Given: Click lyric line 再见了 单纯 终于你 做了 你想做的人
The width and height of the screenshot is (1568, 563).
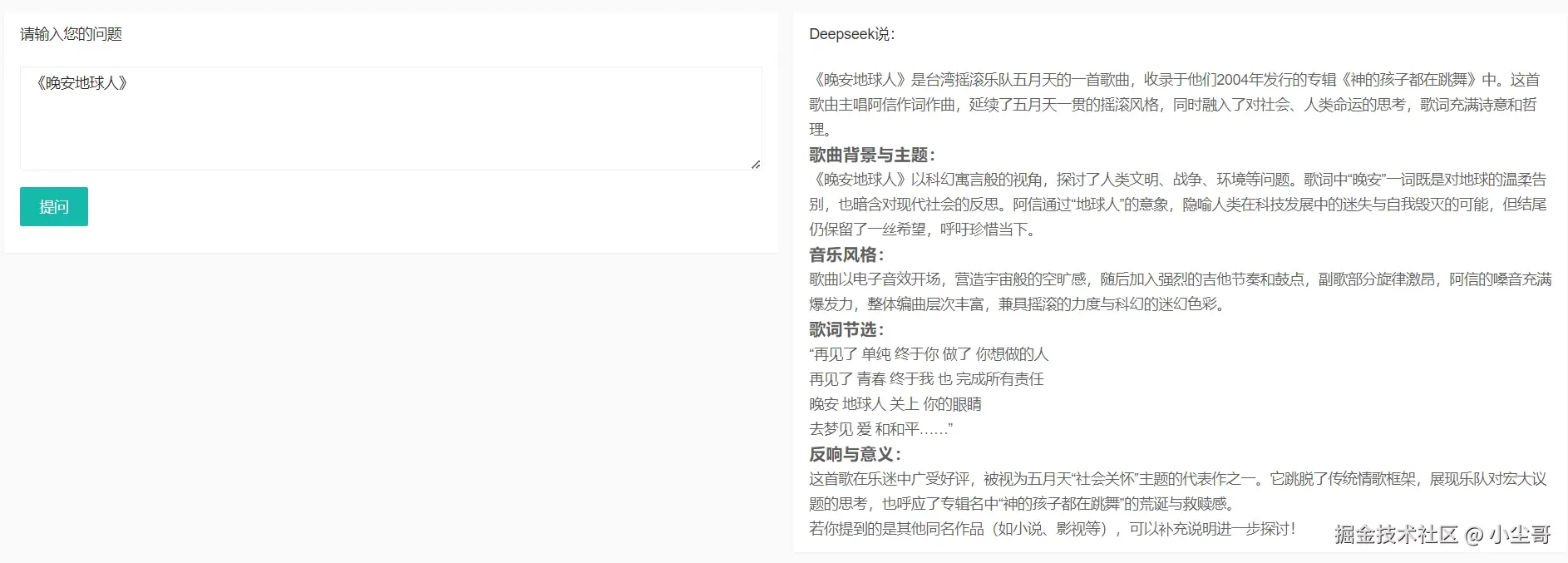Looking at the screenshot, I should pyautogui.click(x=929, y=354).
